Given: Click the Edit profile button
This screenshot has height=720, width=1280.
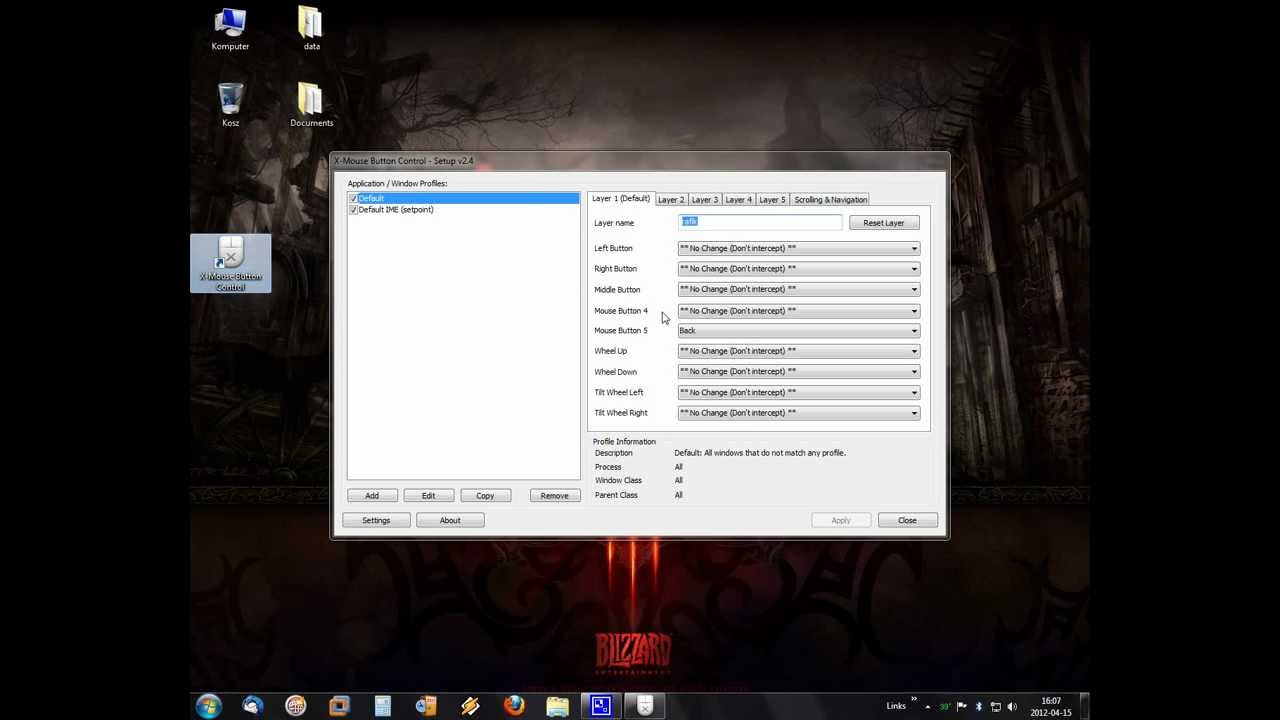Looking at the screenshot, I should pos(428,495).
